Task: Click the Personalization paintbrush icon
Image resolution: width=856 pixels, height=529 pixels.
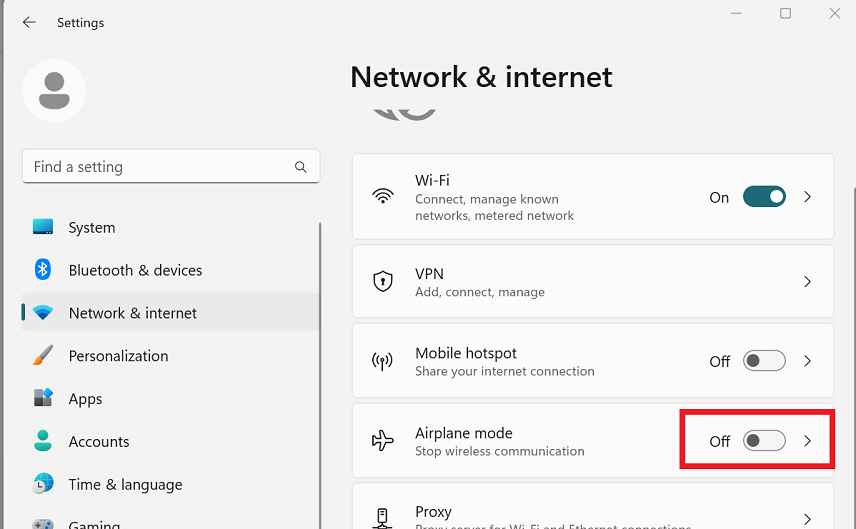Action: point(43,355)
